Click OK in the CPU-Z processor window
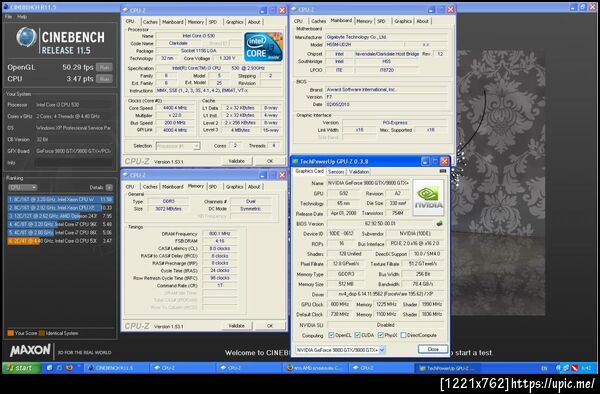Screen dimensions: 600x394 pyautogui.click(x=270, y=161)
